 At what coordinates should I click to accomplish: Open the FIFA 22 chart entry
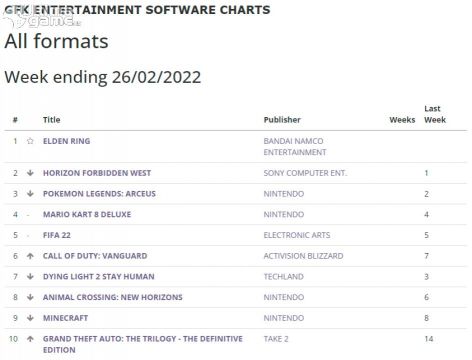(57, 235)
